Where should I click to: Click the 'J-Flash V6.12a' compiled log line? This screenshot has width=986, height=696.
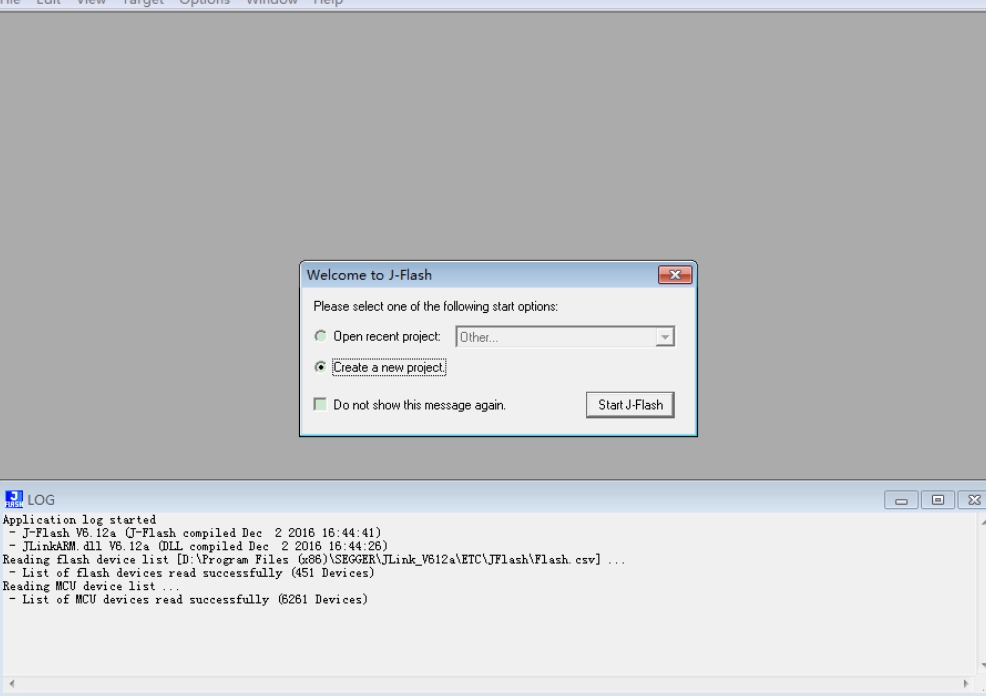[x=195, y=533]
